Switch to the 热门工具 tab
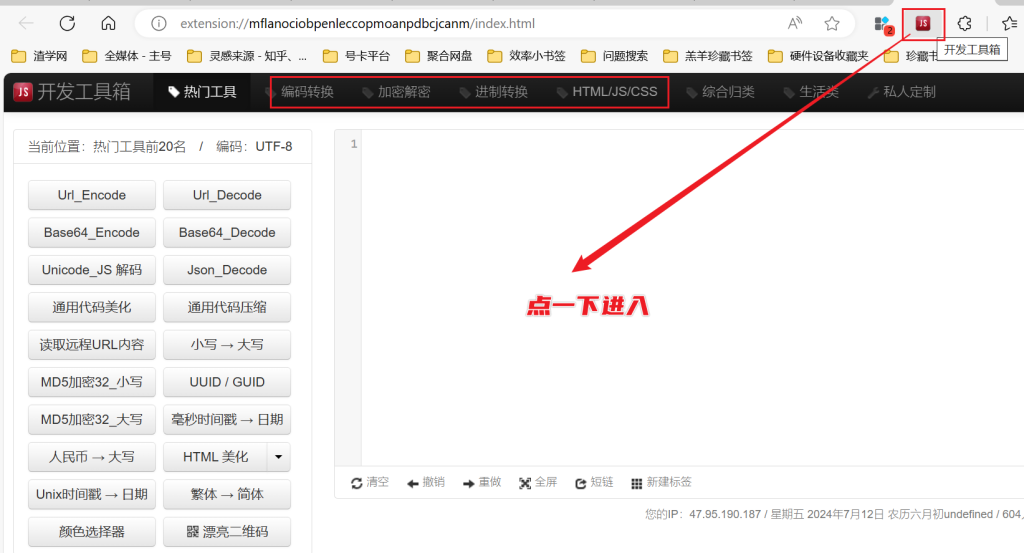 202,92
